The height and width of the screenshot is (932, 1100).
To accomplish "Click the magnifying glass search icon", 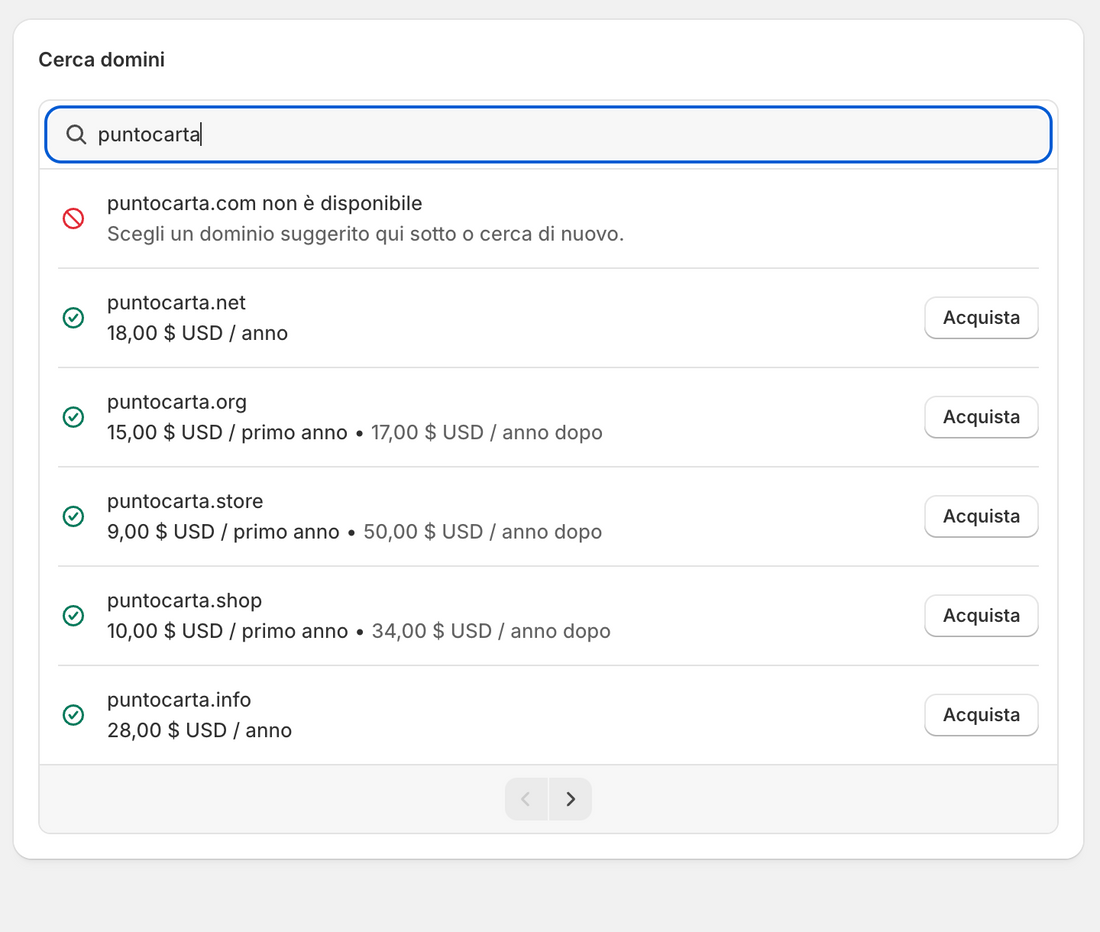I will (x=76, y=135).
